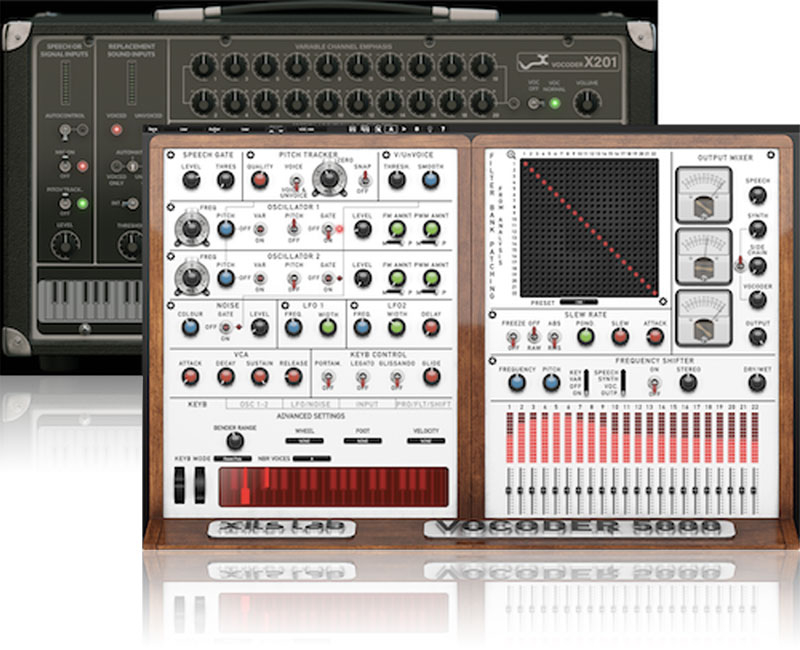Click the red on-screen keyboard strip
The height and width of the screenshot is (650, 800).
(333, 487)
